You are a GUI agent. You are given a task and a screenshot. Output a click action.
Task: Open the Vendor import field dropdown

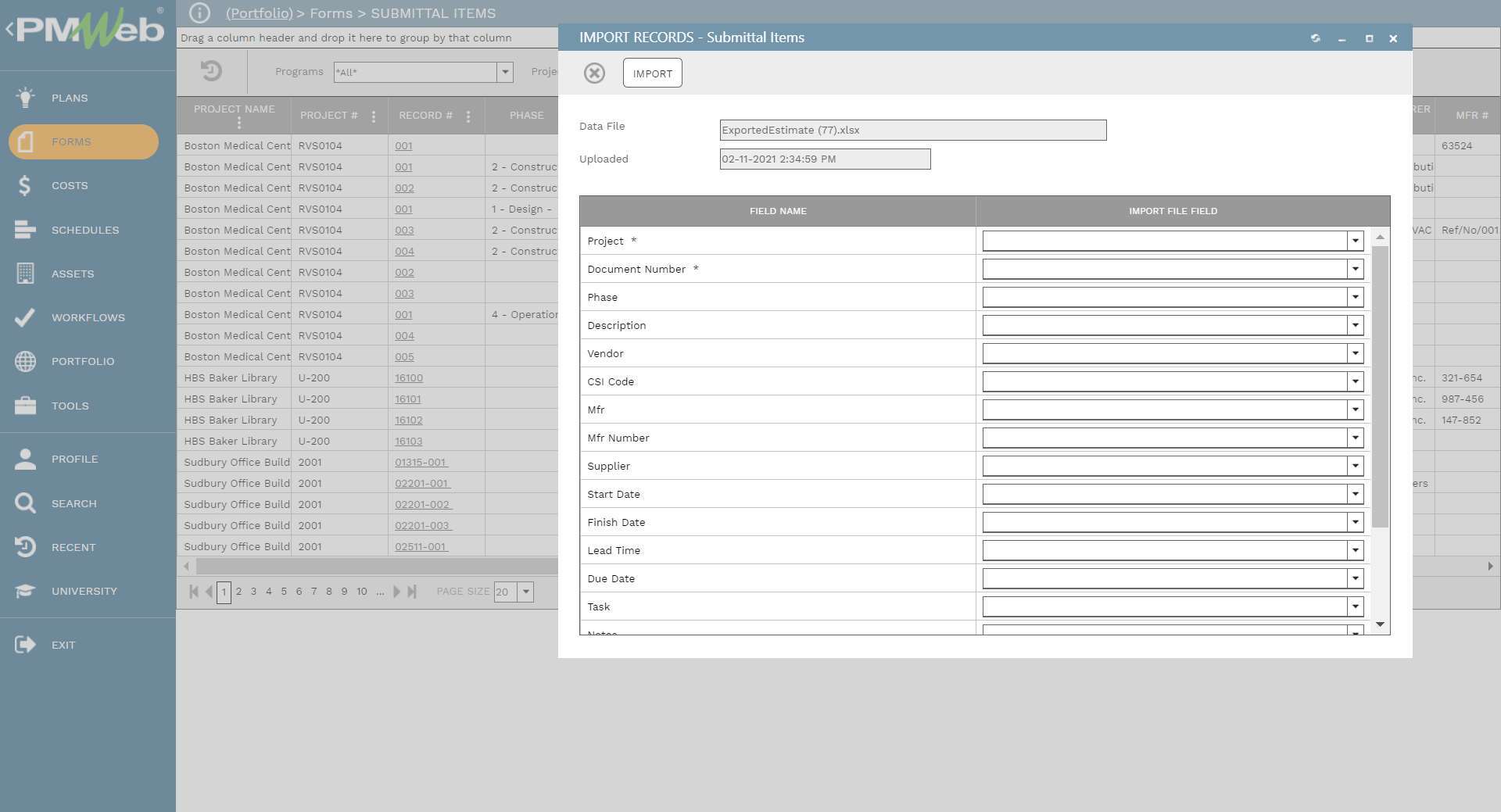click(1355, 353)
